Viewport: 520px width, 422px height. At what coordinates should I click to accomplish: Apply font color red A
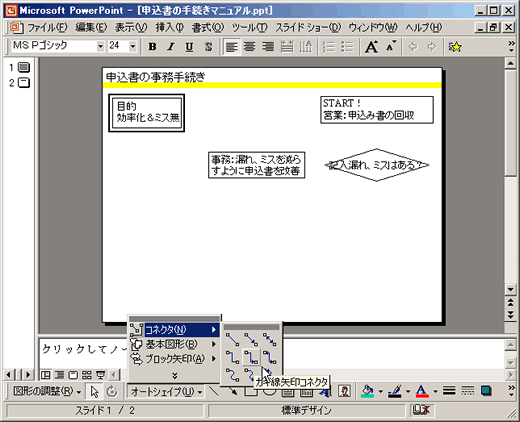tap(422, 391)
